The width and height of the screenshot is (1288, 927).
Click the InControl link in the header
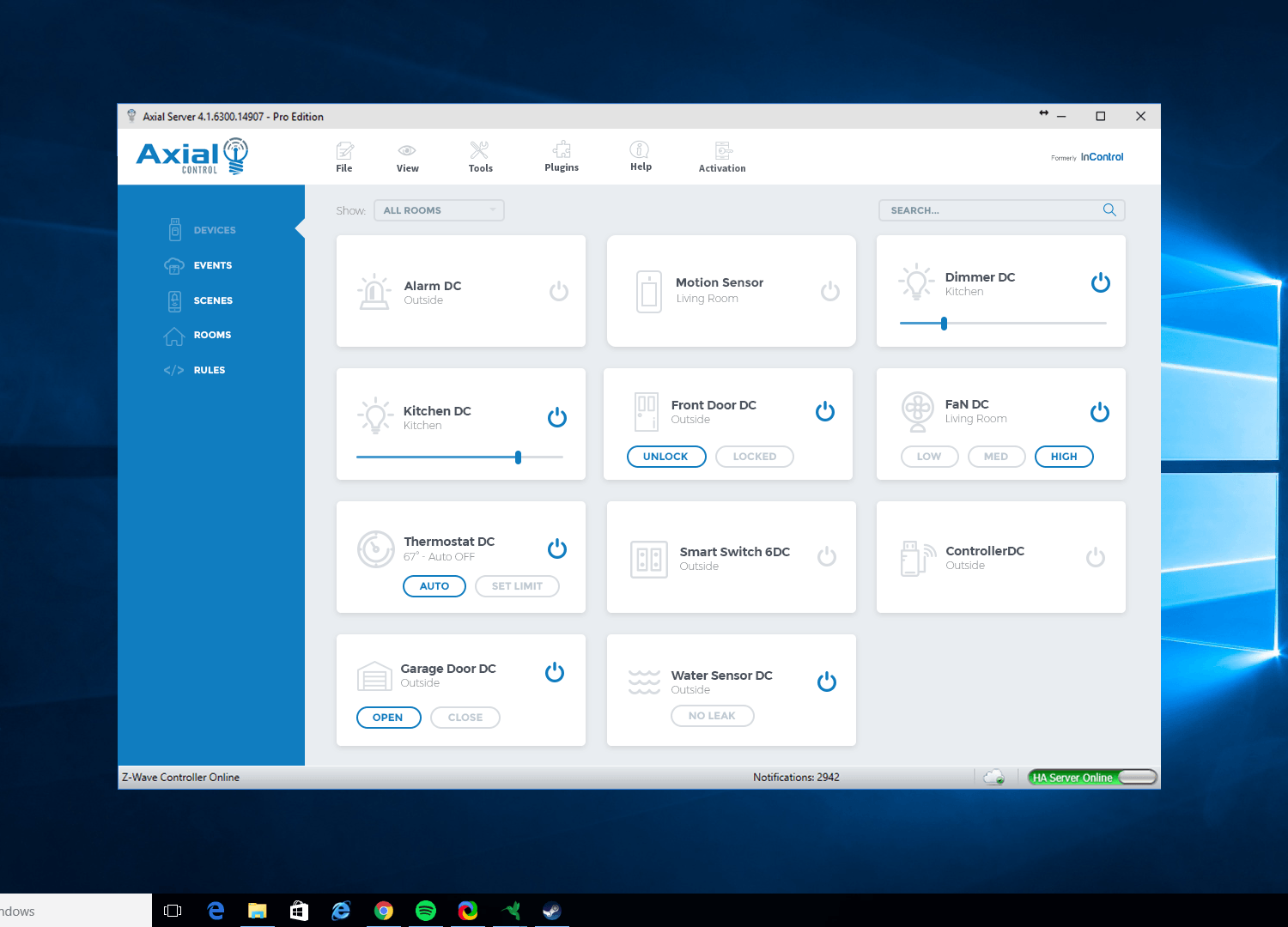click(x=1102, y=157)
